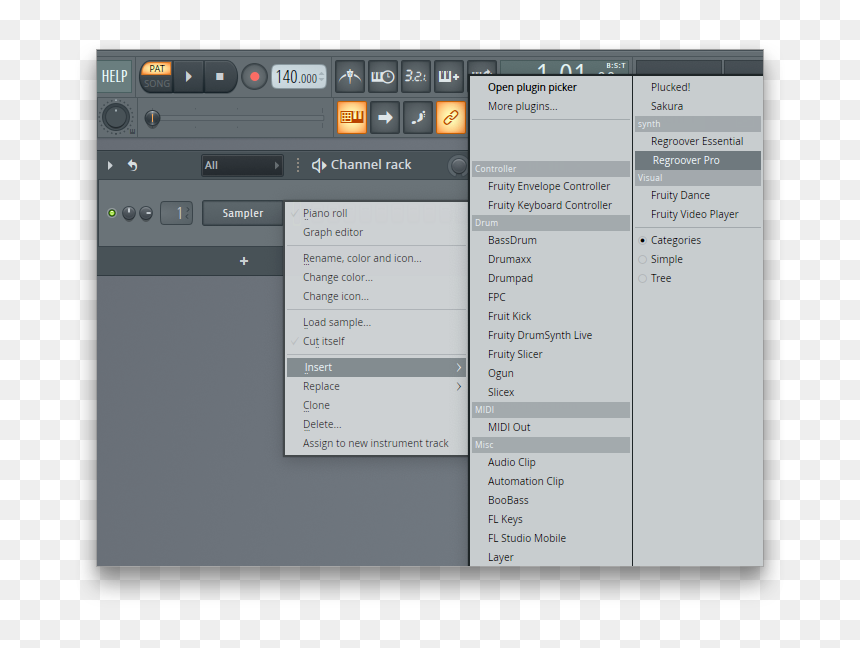Image resolution: width=860 pixels, height=648 pixels.
Task: Choose Rename, color and icon...
Action: [x=376, y=258]
